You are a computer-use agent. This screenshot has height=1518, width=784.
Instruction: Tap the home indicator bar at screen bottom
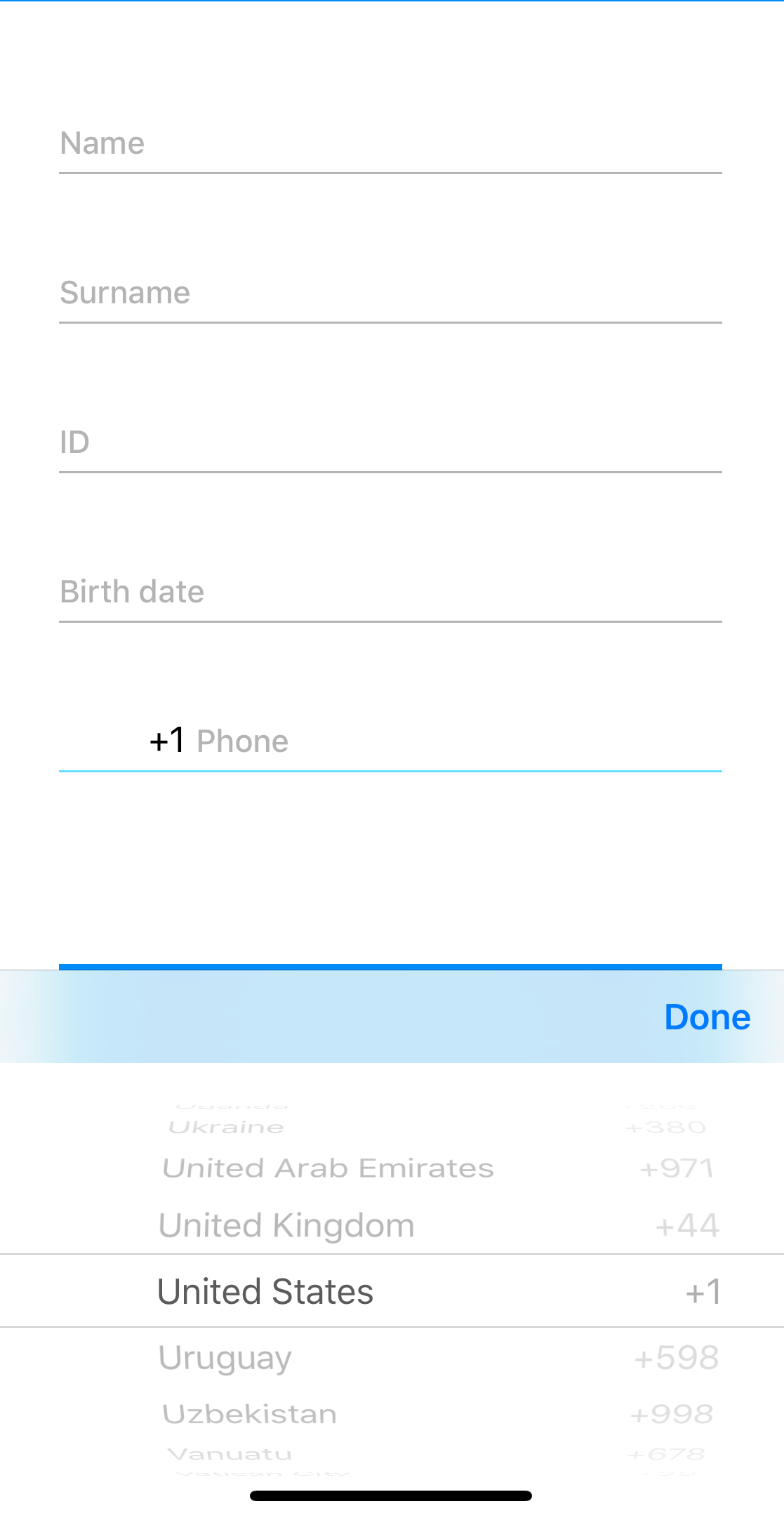point(391,1496)
